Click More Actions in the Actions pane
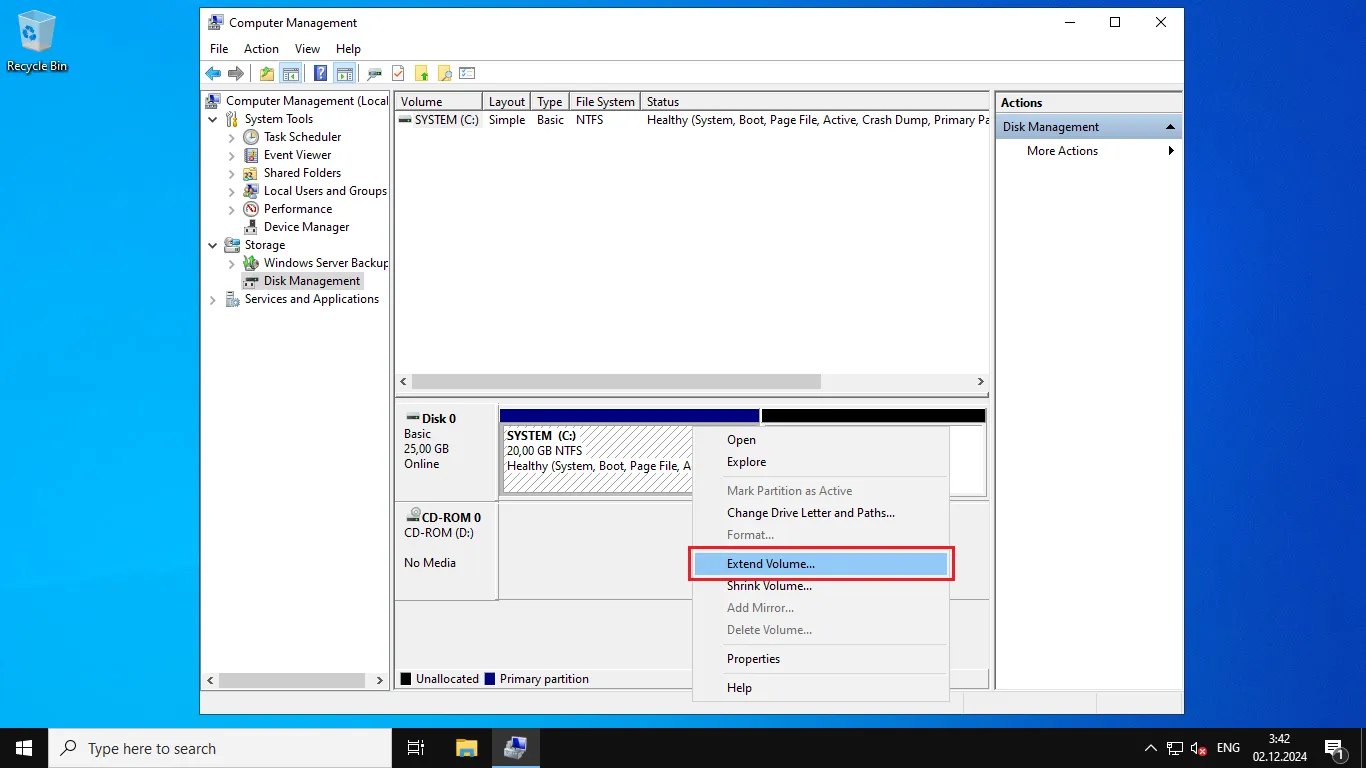 (x=1062, y=151)
